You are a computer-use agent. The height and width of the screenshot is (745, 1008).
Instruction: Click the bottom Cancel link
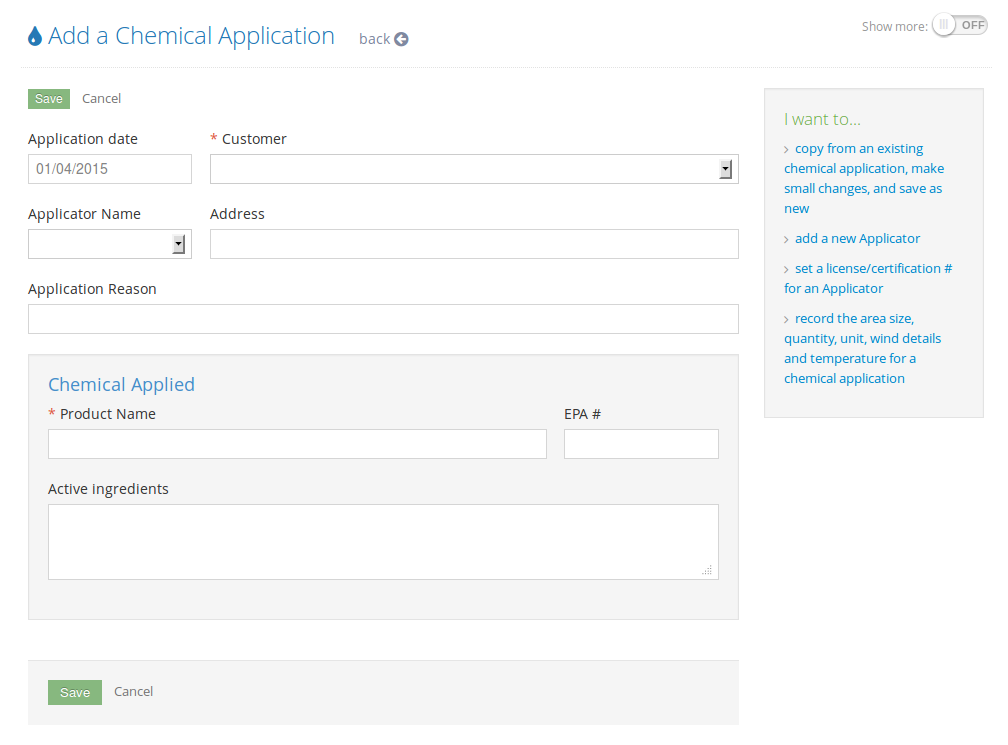click(134, 692)
